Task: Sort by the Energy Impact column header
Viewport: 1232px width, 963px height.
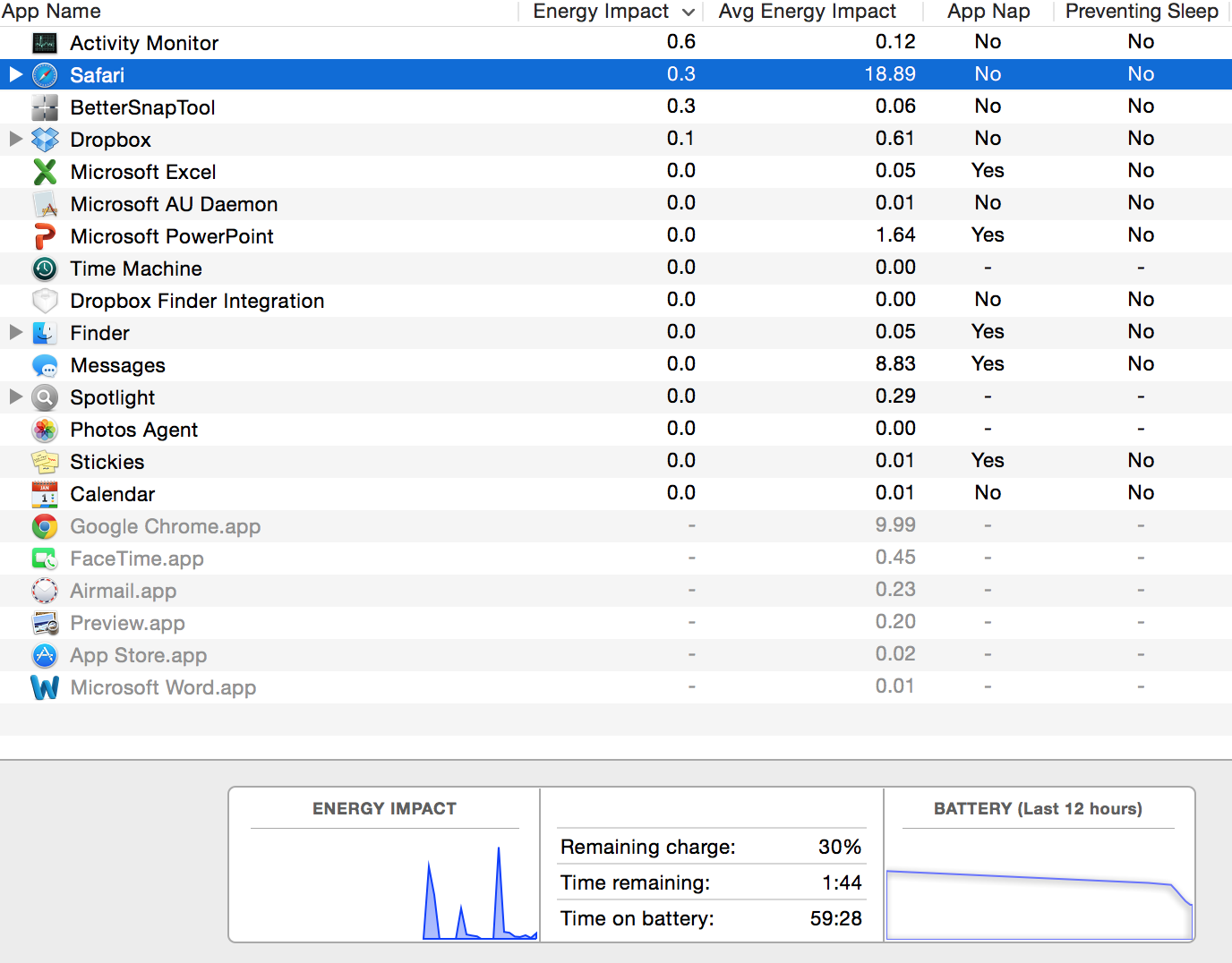Action: point(601,12)
